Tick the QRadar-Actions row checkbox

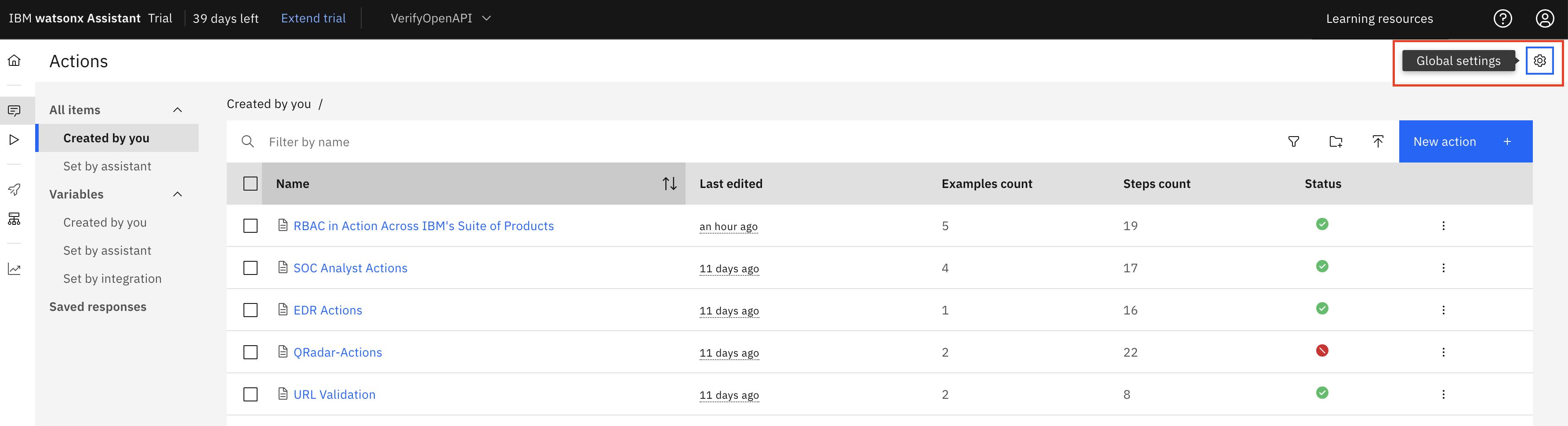point(250,352)
